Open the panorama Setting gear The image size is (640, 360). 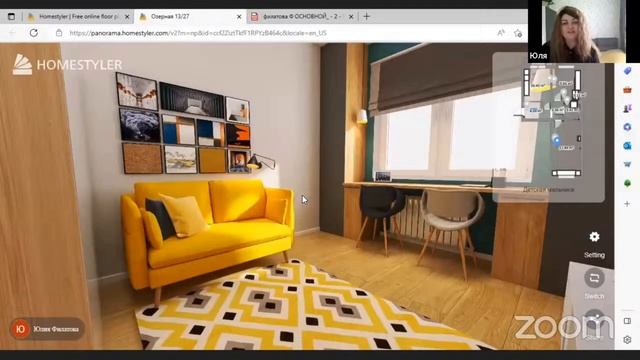pos(594,237)
